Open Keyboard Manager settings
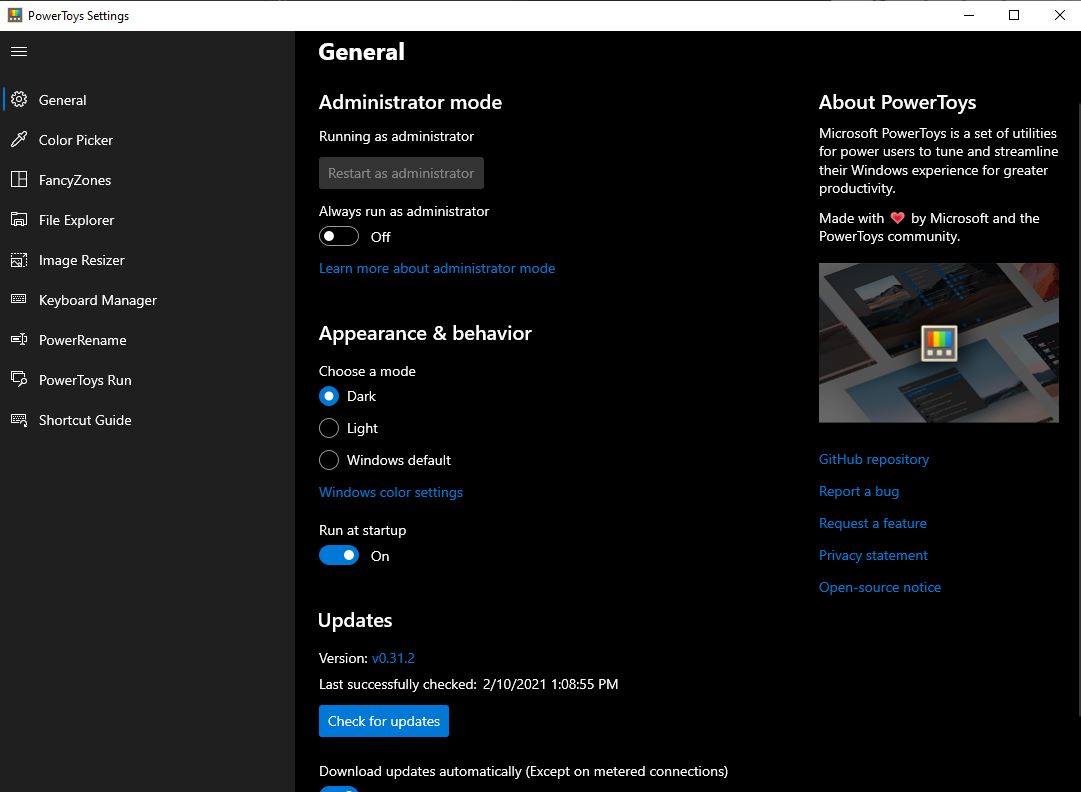Image resolution: width=1081 pixels, height=792 pixels. click(148, 300)
